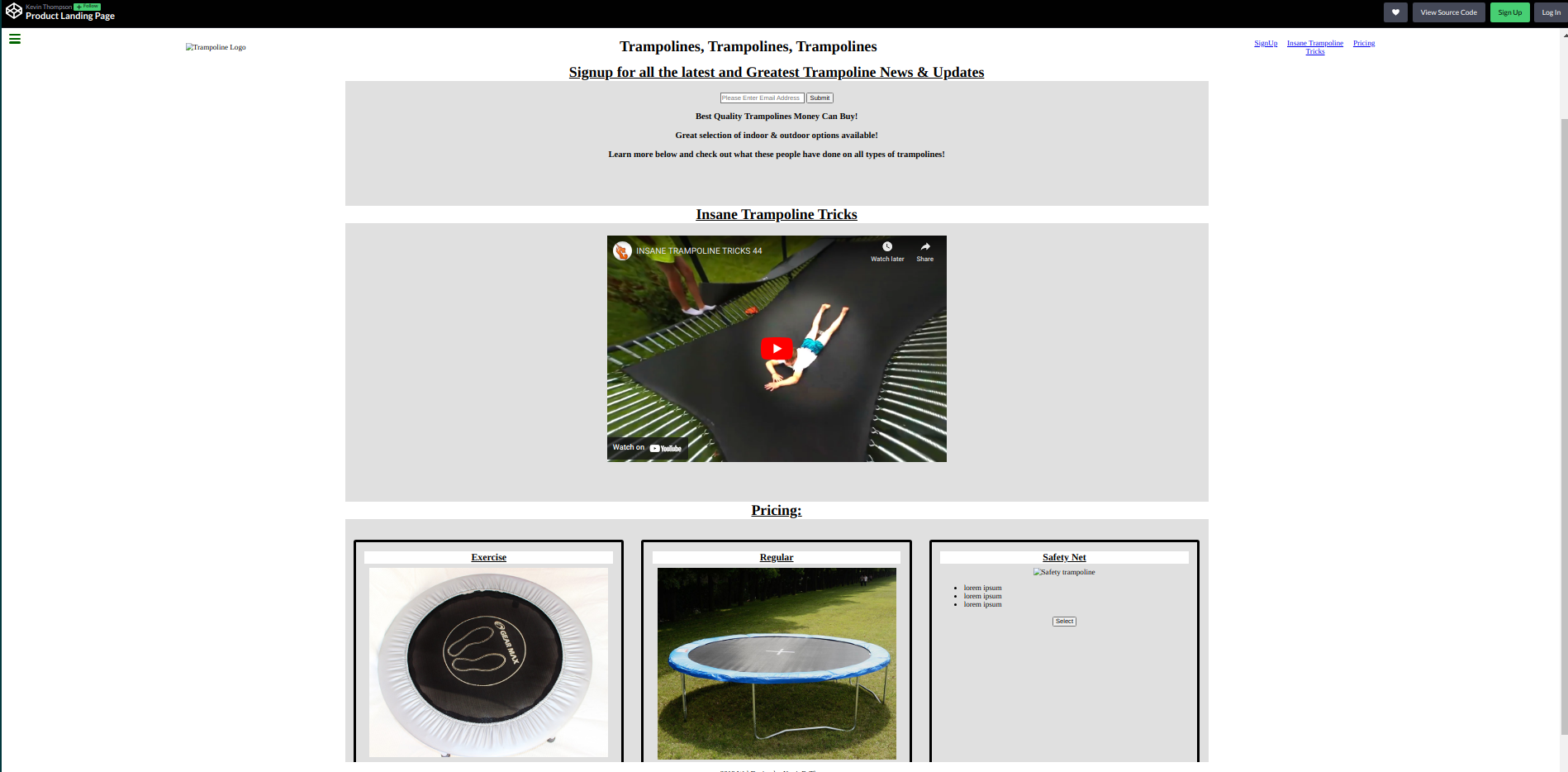Screen dimensions: 1568x772
Task: Click the Pricing: section heading
Action: pos(777,510)
